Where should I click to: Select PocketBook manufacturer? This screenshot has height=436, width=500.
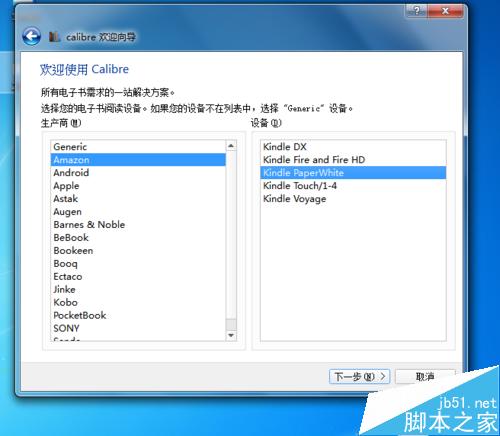138,315
